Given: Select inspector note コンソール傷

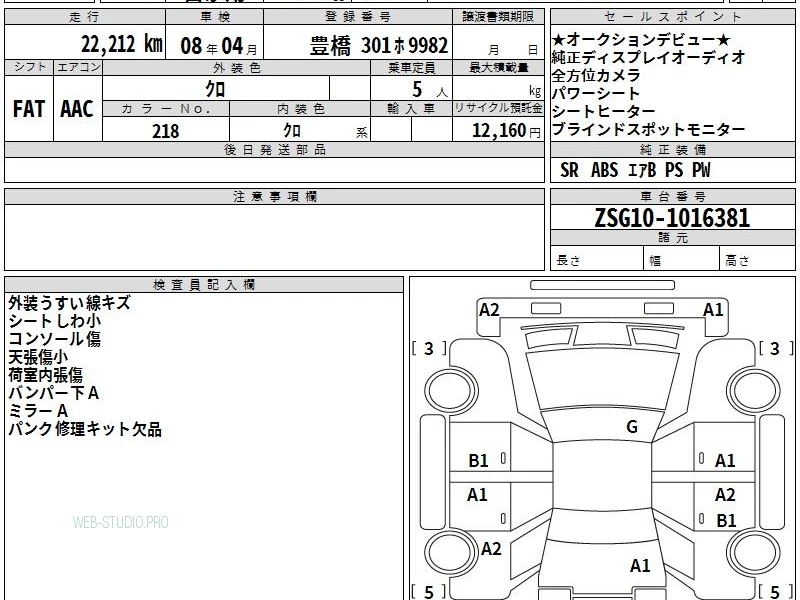Looking at the screenshot, I should (55, 339).
